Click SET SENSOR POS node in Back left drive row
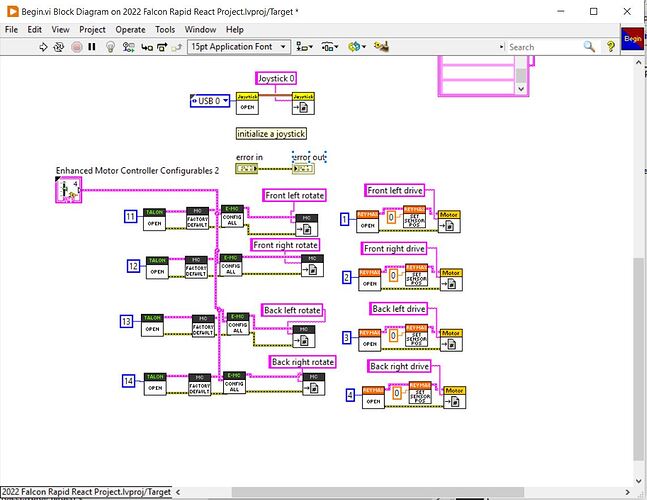The height and width of the screenshot is (500, 647). 416,335
